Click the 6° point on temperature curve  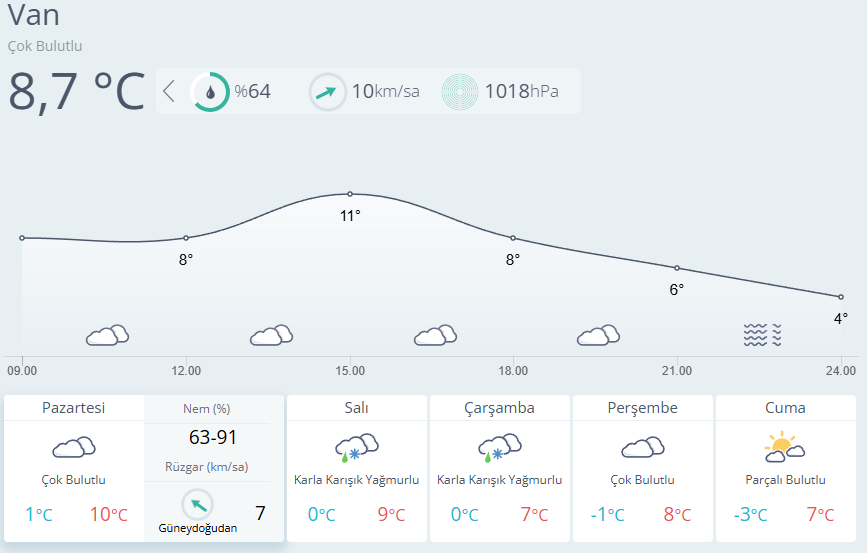pos(677,268)
